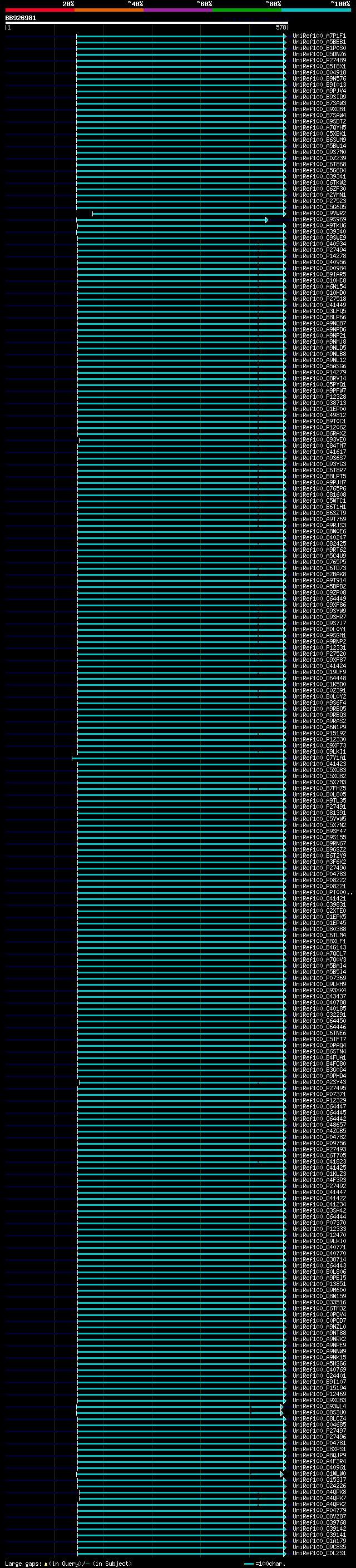This screenshot has height=1568, width=356.
Task: Open hit UniRef100_A5BEB1
Action: [319, 42]
